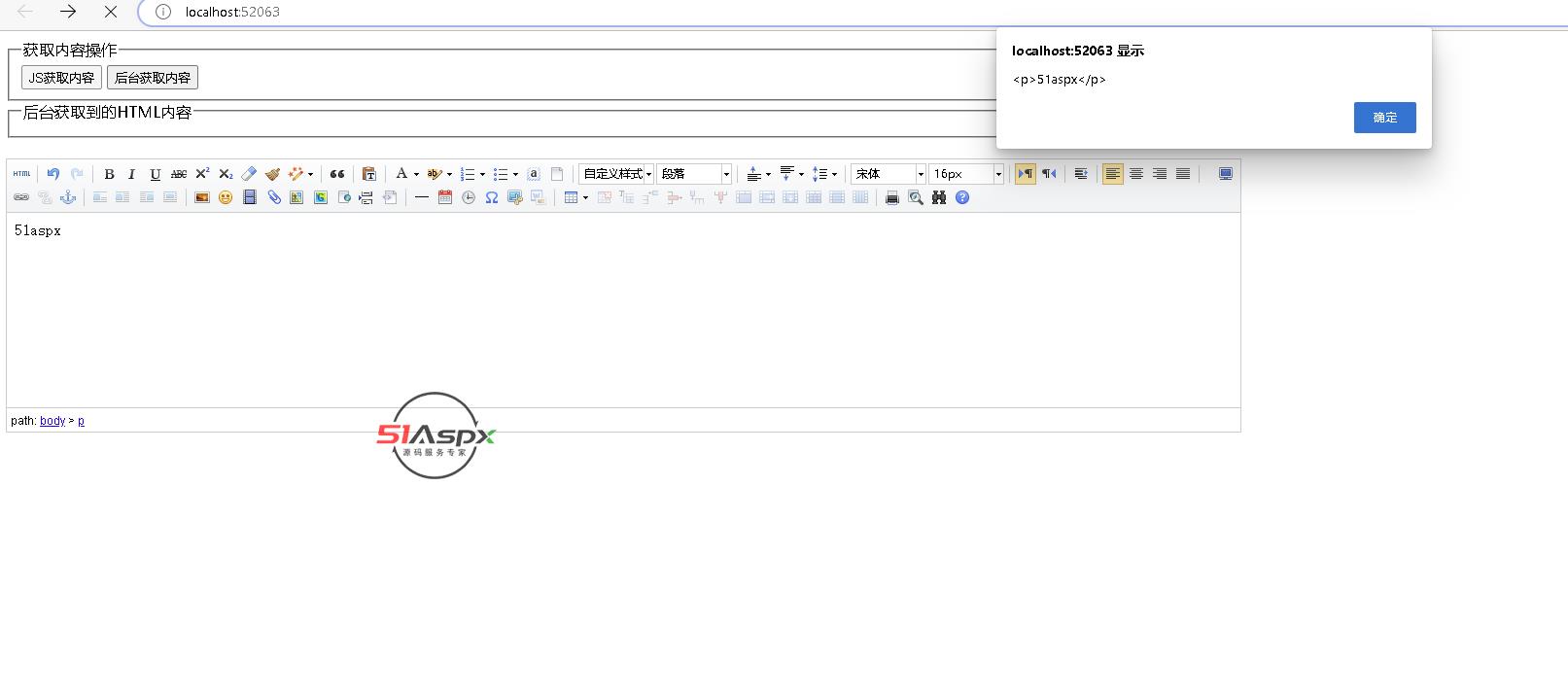This screenshot has height=695, width=1568.
Task: Align text left
Action: [x=1113, y=174]
